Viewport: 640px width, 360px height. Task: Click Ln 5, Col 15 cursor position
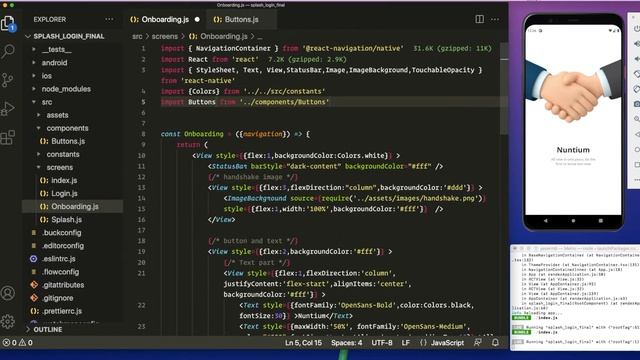coord(303,342)
